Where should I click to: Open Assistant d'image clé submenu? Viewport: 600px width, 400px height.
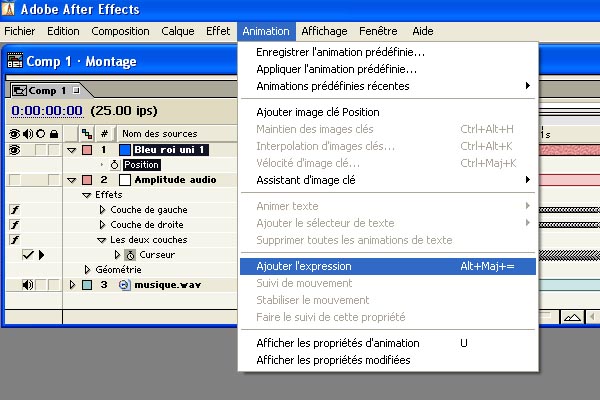[388, 180]
